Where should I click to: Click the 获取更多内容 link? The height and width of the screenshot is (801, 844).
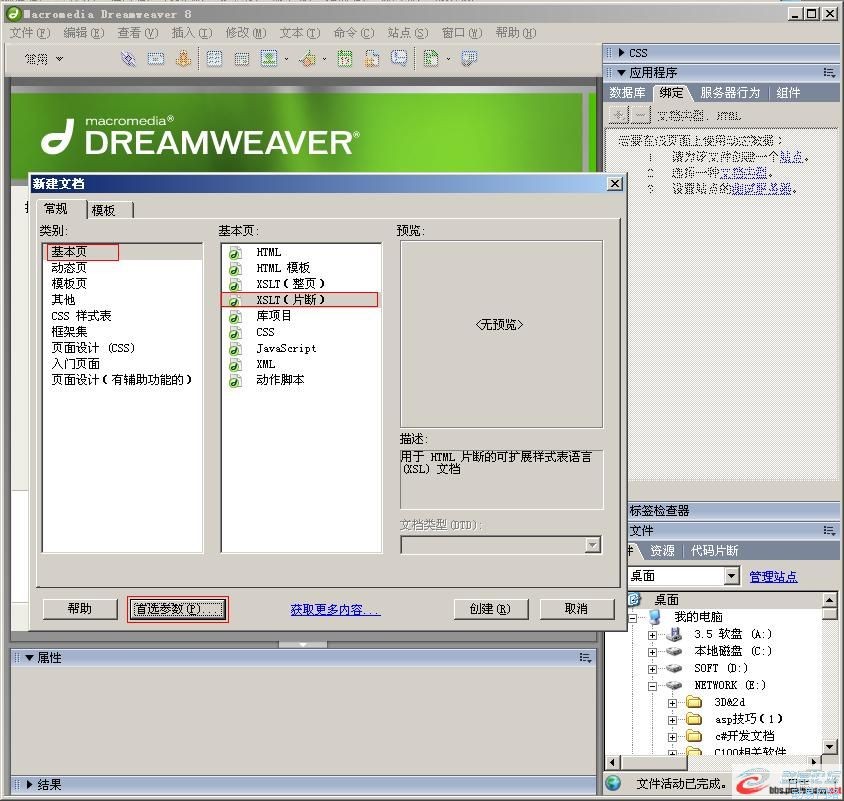coord(335,609)
